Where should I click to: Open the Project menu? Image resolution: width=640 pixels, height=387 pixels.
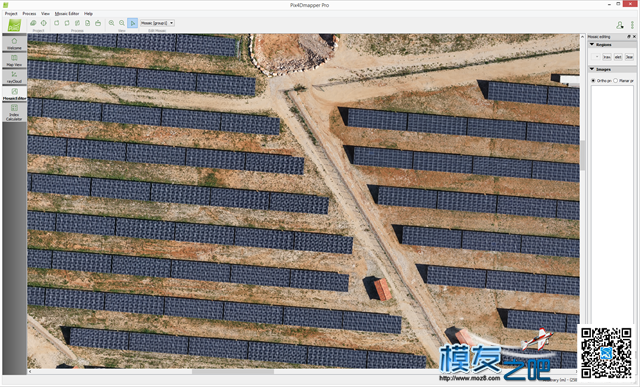click(x=11, y=13)
